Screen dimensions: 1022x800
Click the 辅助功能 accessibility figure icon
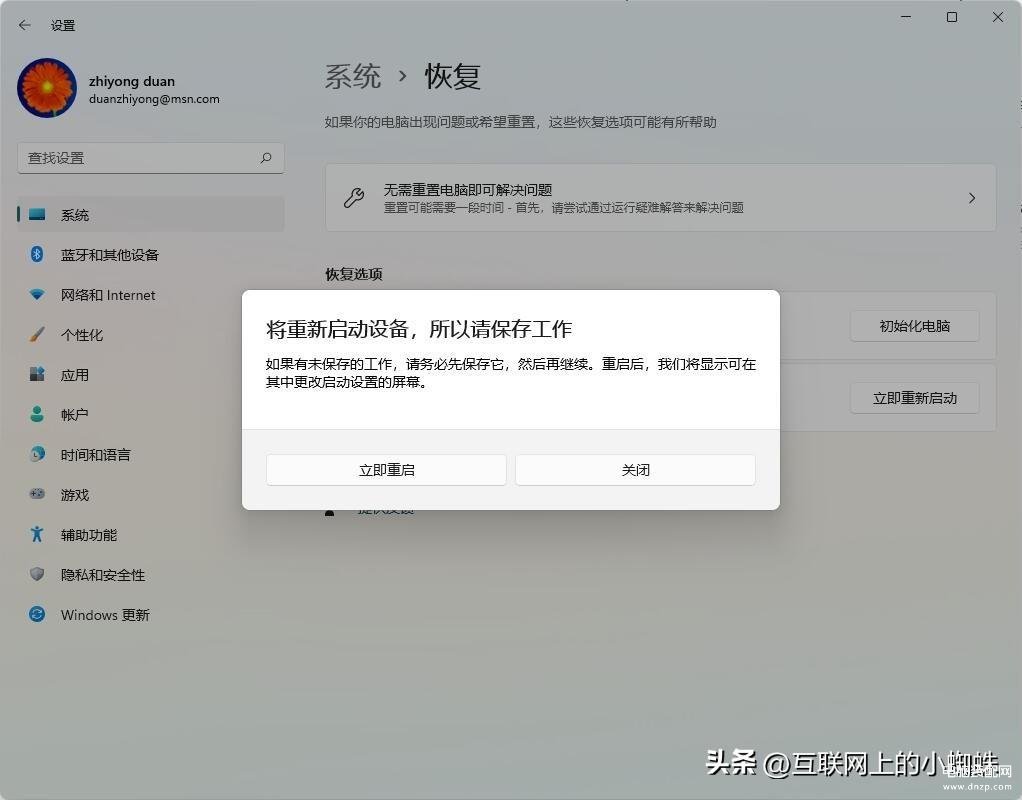(x=37, y=534)
